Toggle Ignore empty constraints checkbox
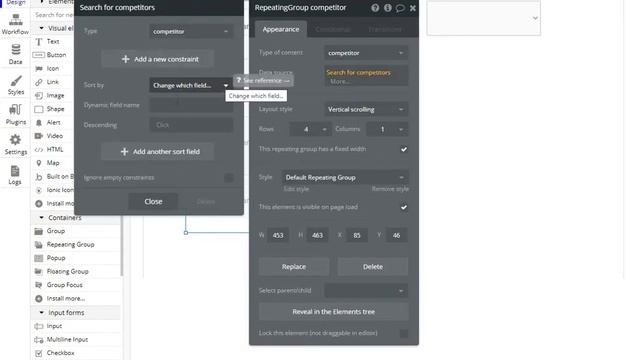The image size is (640, 360). [229, 178]
